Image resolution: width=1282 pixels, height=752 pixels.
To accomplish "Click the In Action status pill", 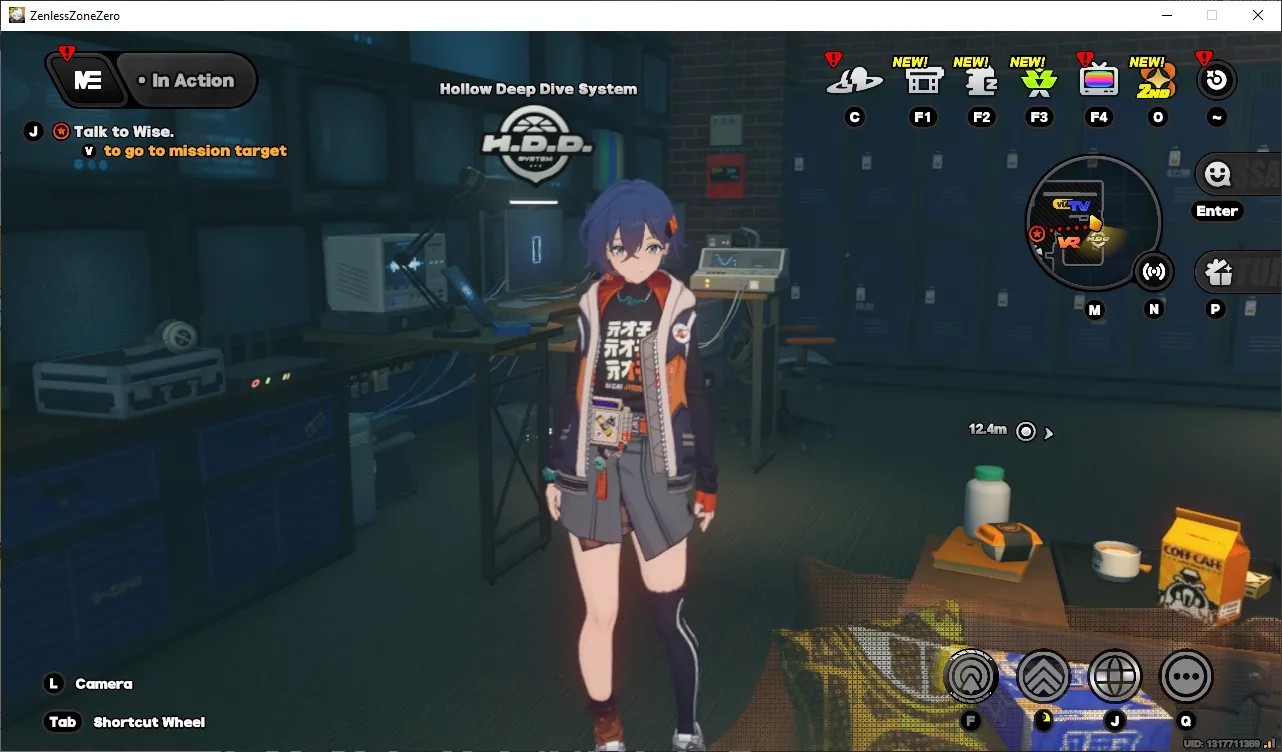I will click(186, 81).
